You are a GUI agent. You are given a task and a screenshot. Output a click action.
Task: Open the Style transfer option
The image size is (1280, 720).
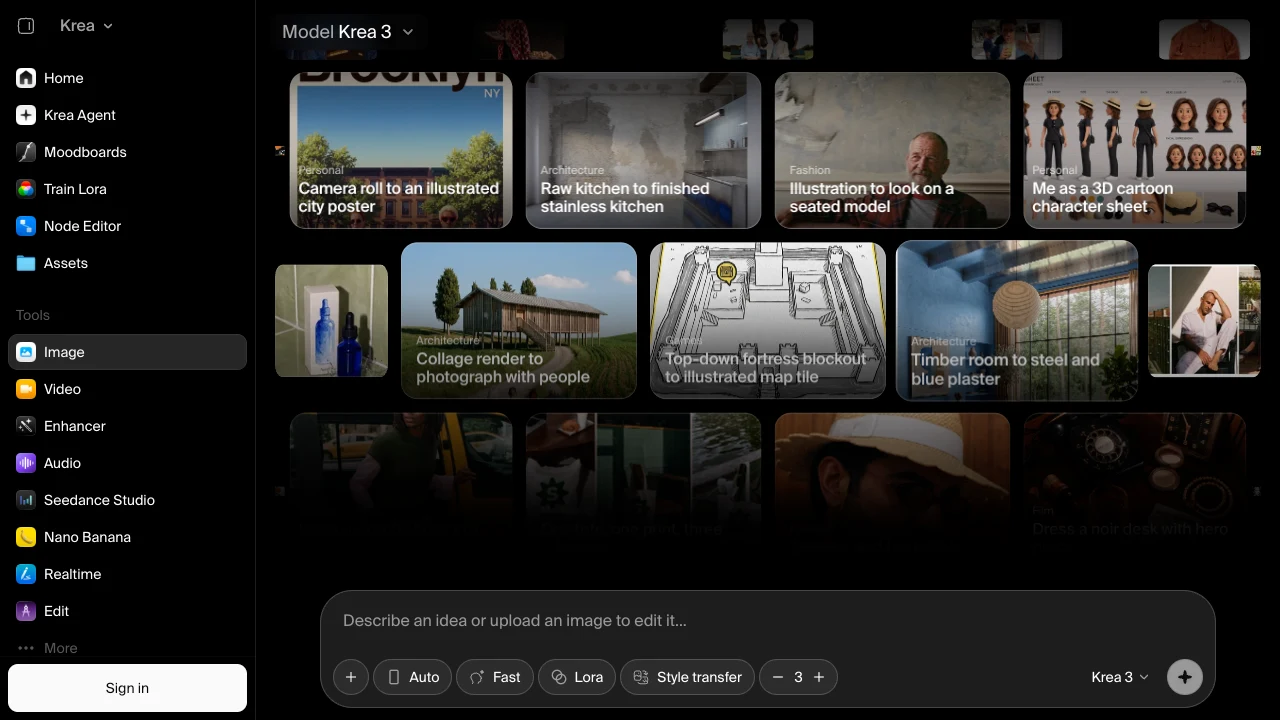click(688, 677)
